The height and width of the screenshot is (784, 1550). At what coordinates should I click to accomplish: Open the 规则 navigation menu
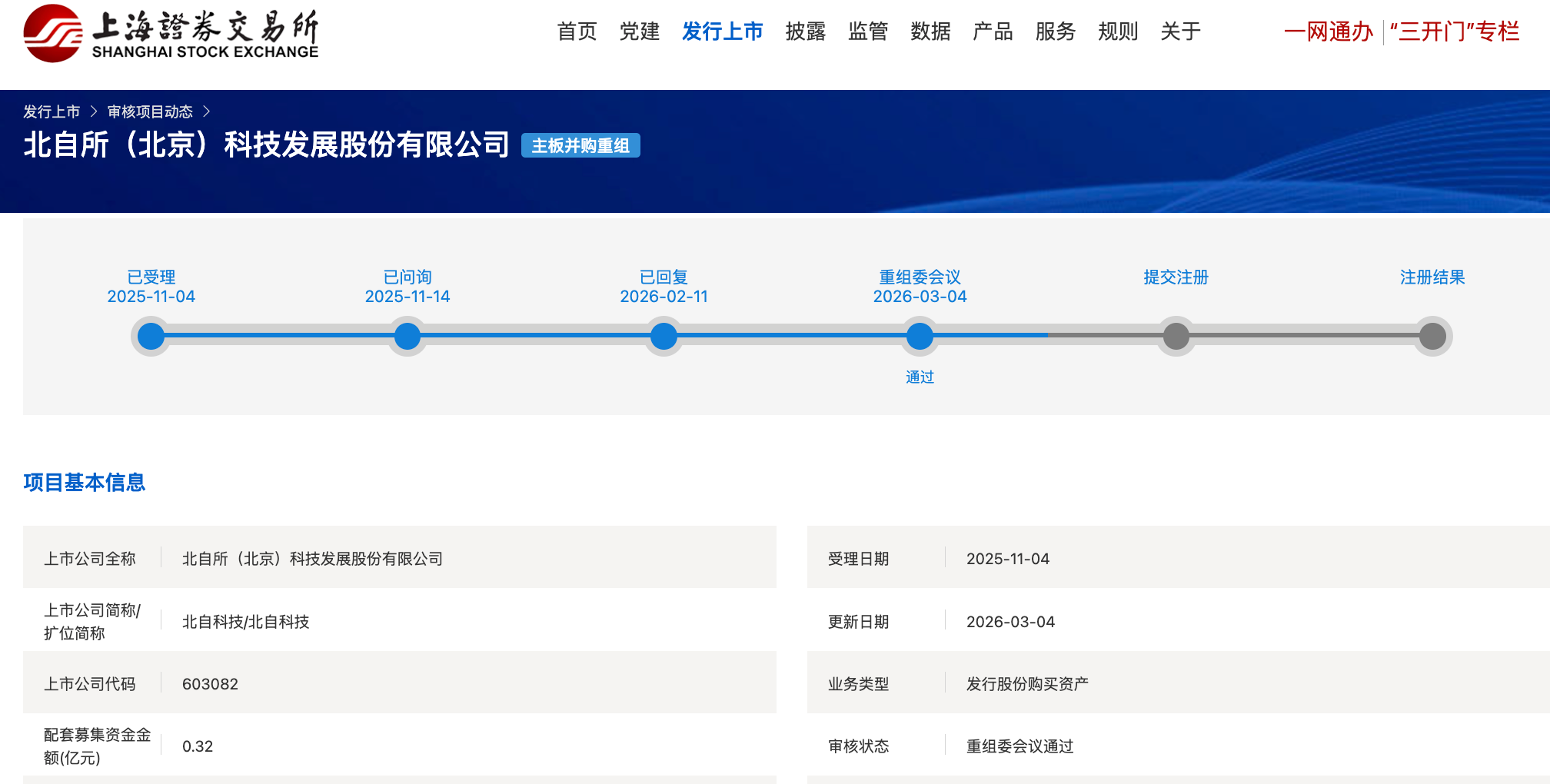(1117, 32)
